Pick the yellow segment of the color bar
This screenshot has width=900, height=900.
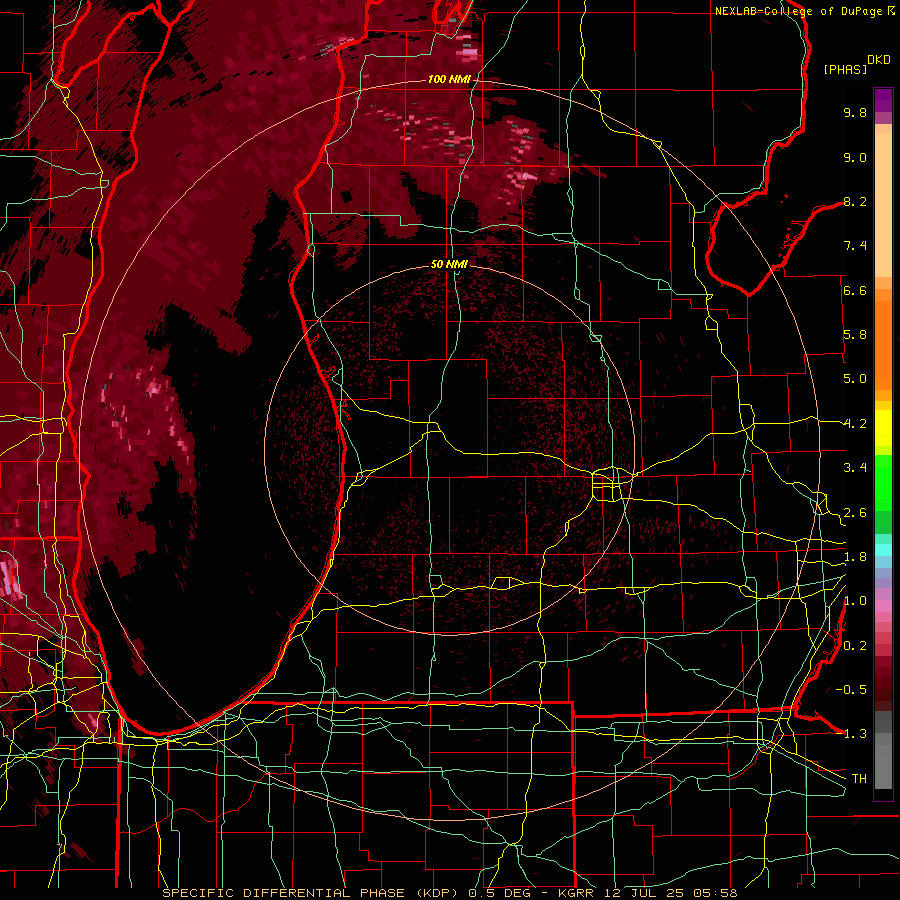(883, 428)
